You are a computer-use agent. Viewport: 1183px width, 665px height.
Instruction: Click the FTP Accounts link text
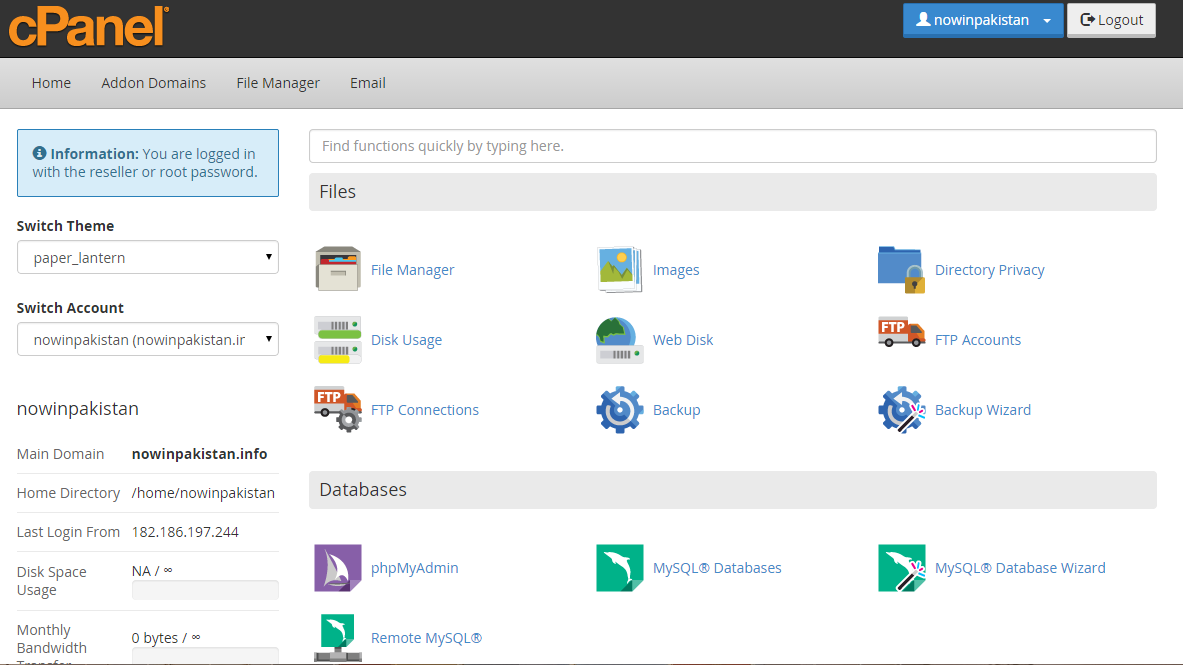tap(978, 340)
